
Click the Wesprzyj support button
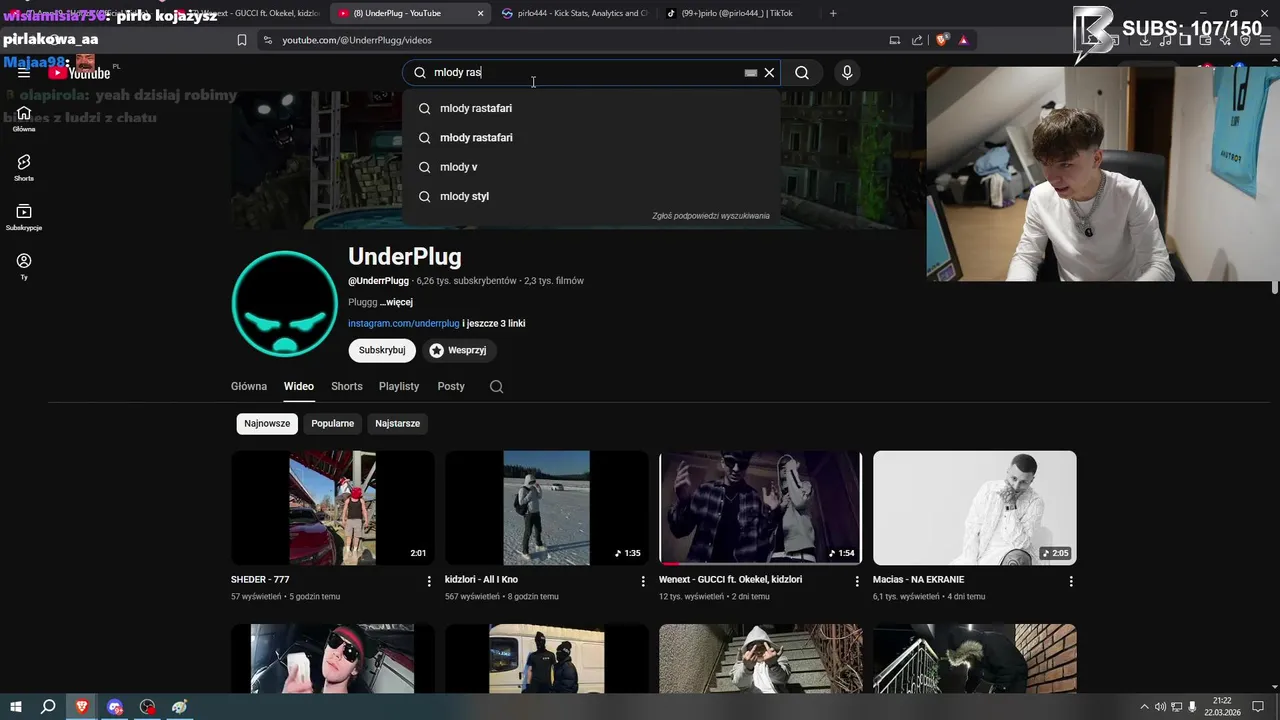click(459, 350)
